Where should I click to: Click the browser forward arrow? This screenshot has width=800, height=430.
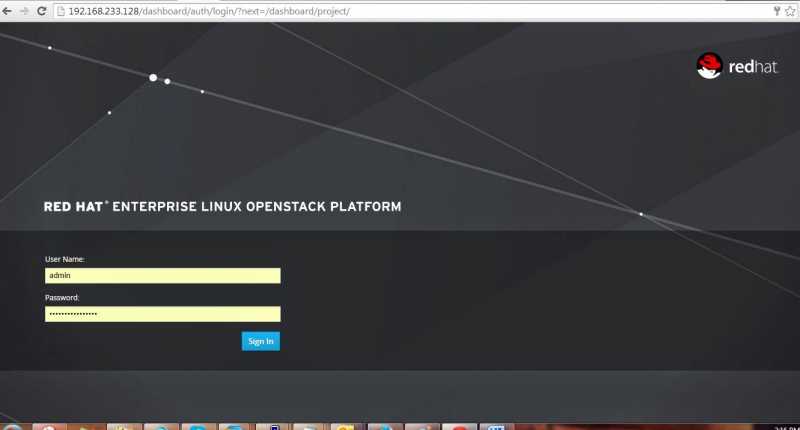click(24, 11)
